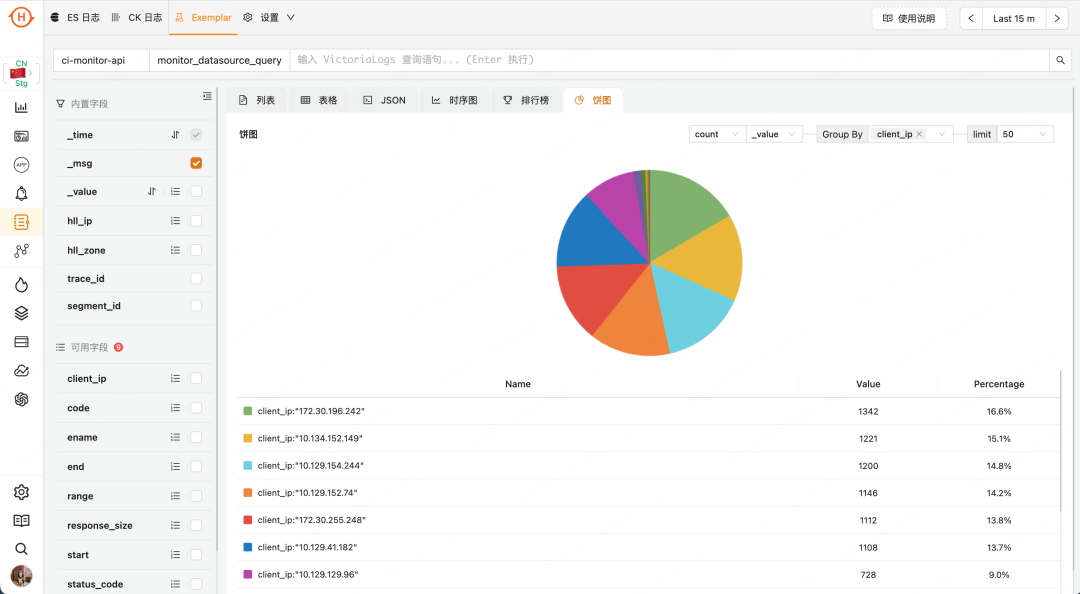Uncheck the _msg field checkbox

coord(196,163)
